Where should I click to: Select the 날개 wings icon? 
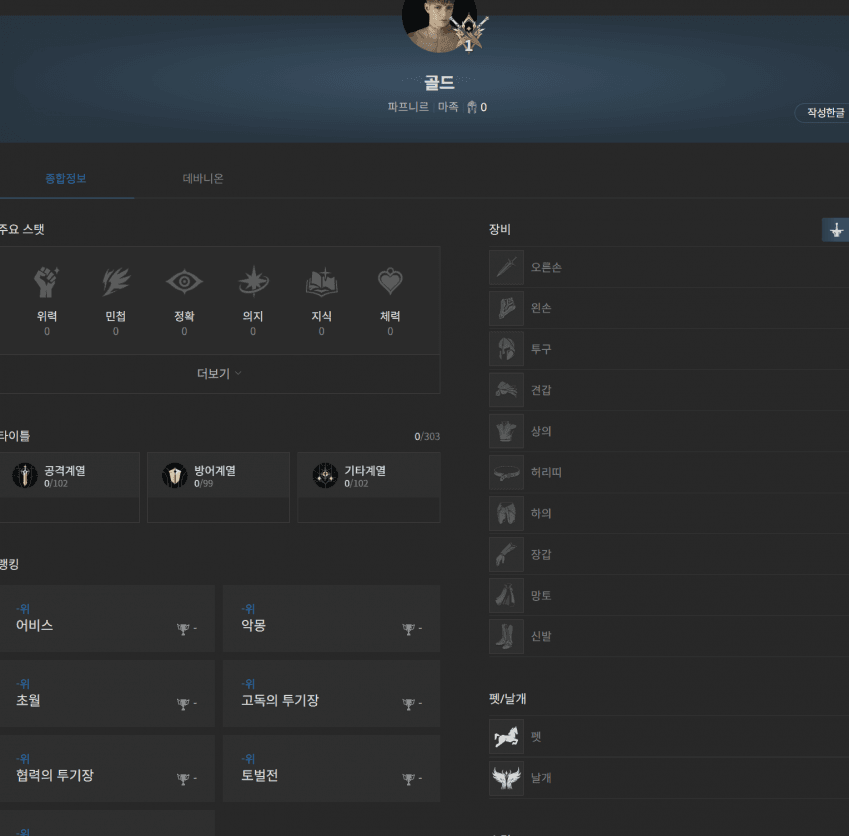click(506, 777)
